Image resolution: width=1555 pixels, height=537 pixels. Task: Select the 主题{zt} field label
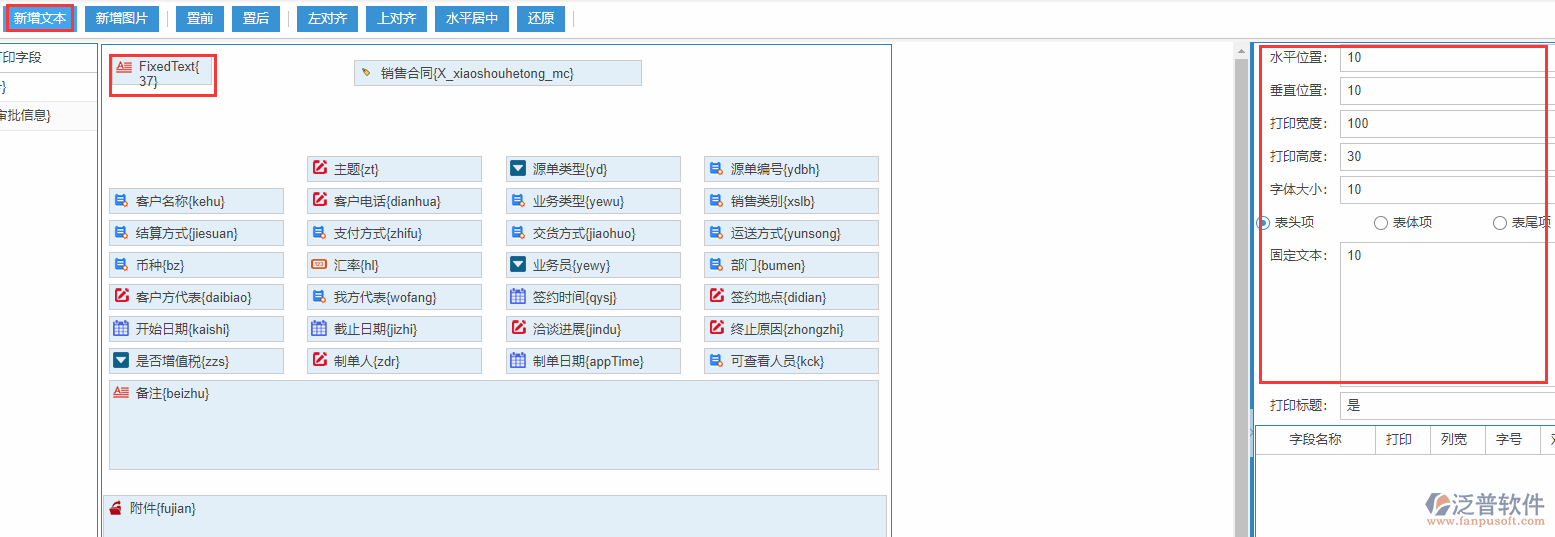[x=356, y=170]
